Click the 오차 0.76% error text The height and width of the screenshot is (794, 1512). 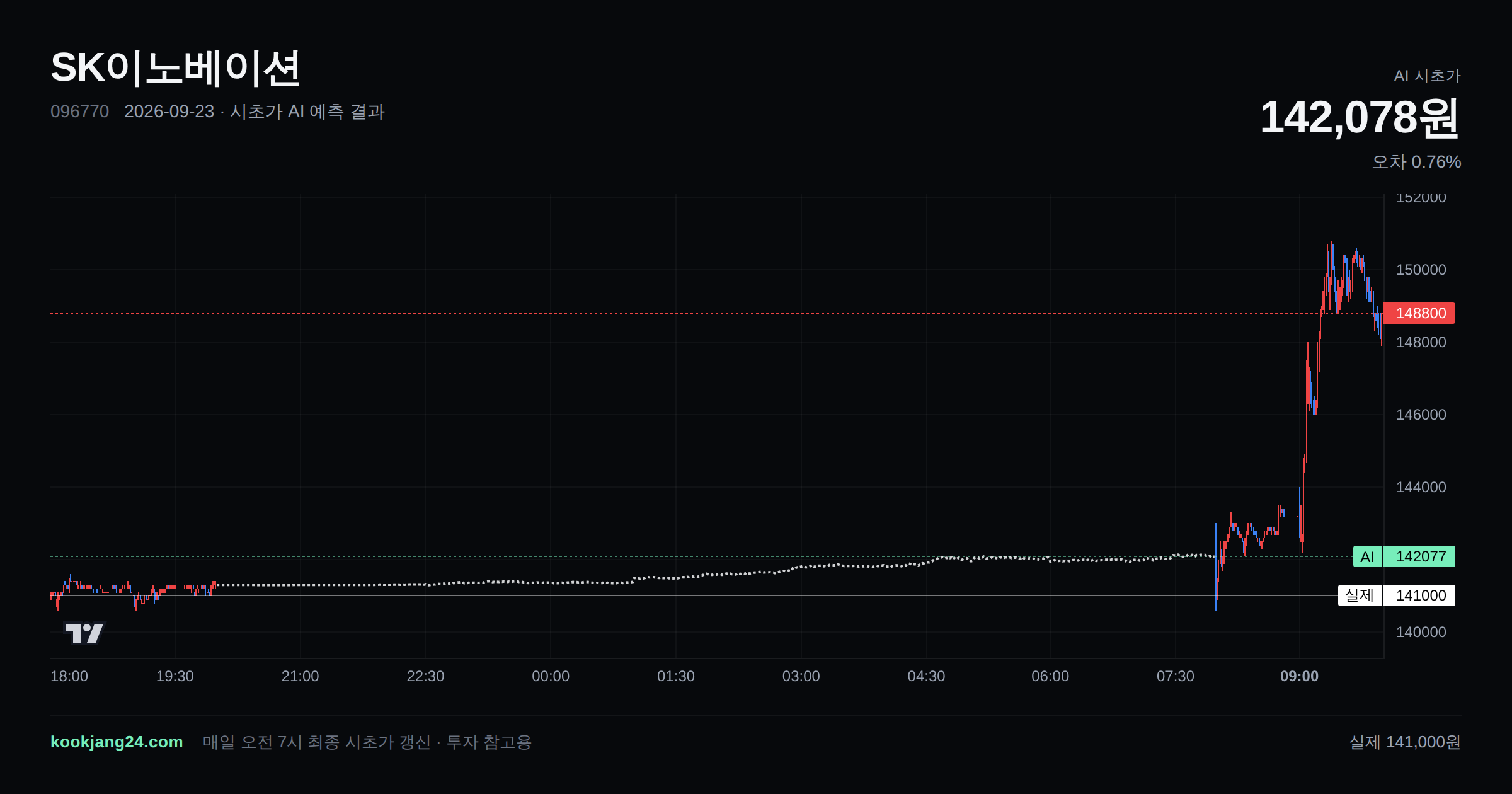pyautogui.click(x=1416, y=162)
